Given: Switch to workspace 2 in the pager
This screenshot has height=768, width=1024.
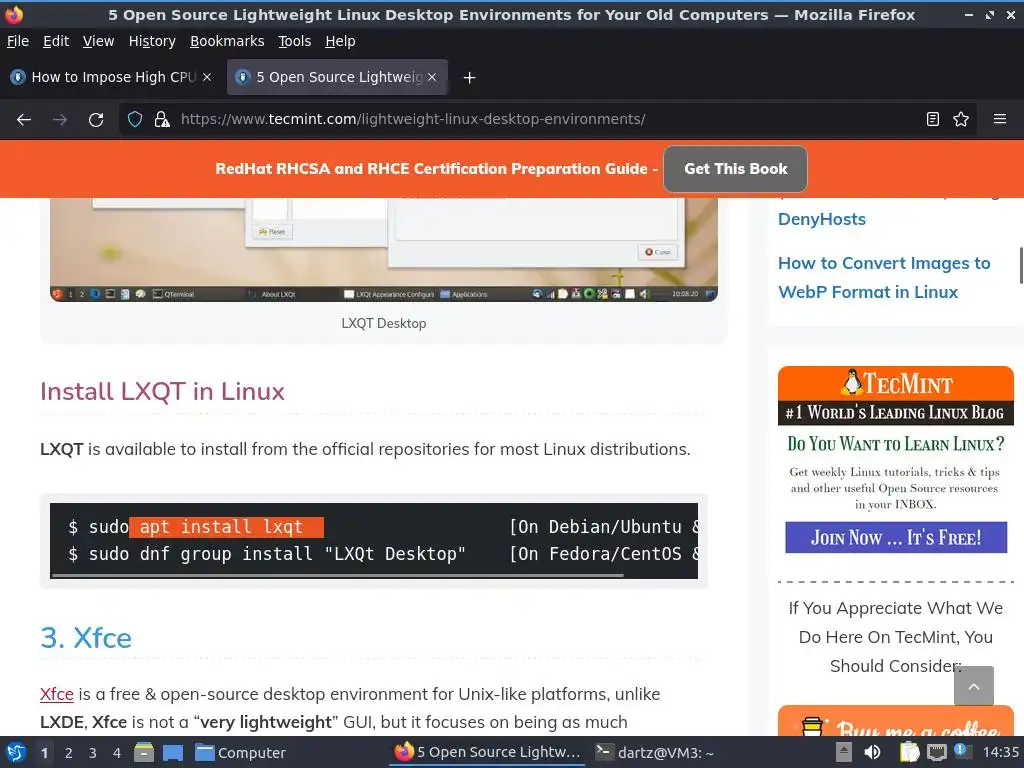Looking at the screenshot, I should point(69,753).
